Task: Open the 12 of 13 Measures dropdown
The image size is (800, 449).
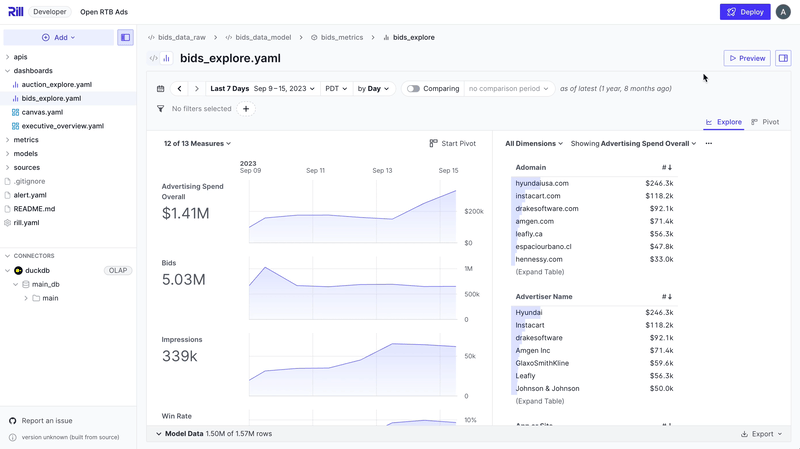Action: (197, 143)
